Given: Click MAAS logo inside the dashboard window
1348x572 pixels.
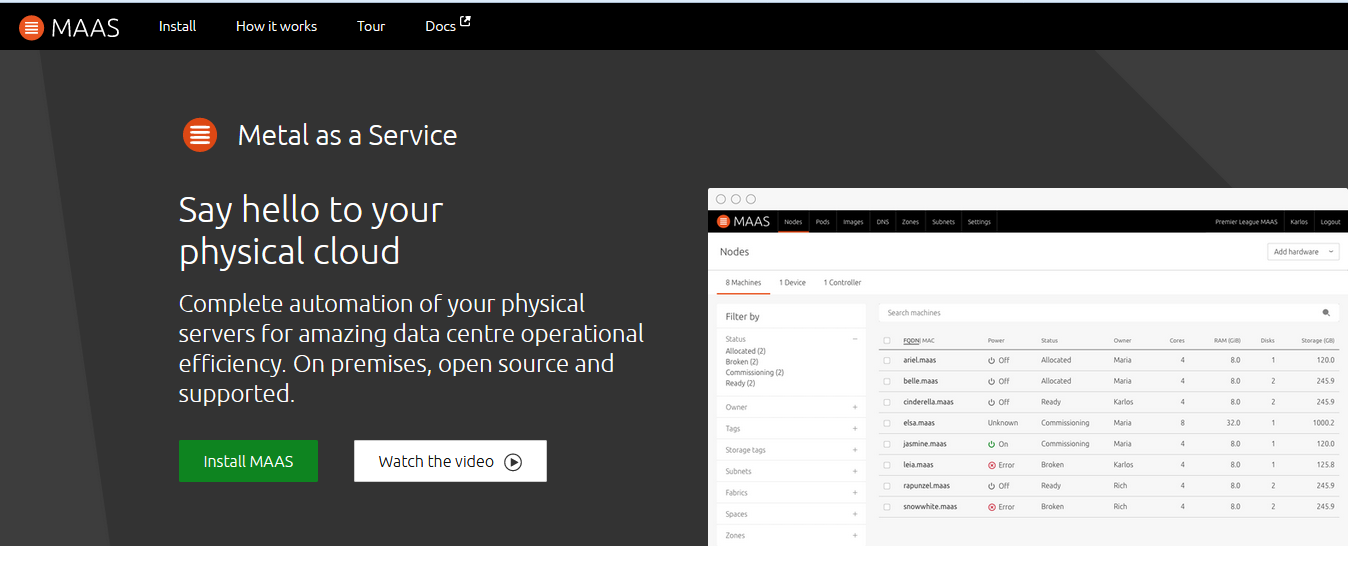Looking at the screenshot, I should [x=743, y=221].
